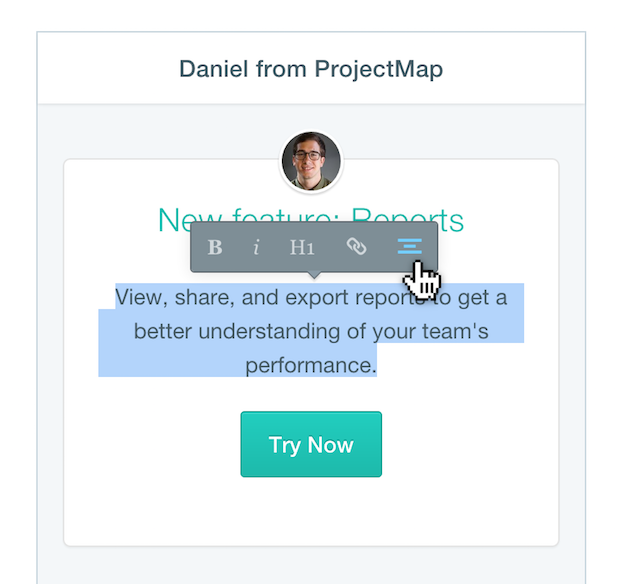This screenshot has height=584, width=624.
Task: Italicize the selected text with the i icon
Action: tap(257, 247)
